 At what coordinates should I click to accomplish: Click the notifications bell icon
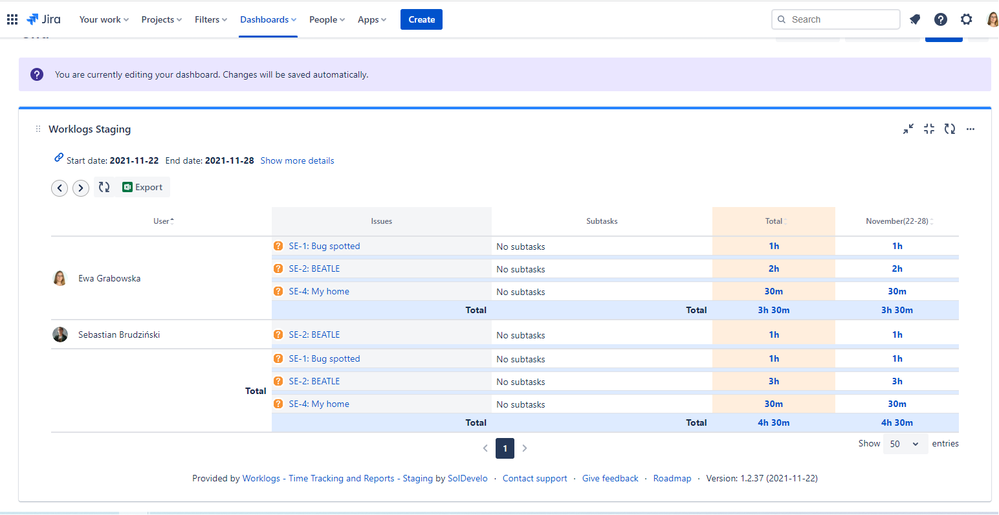[915, 19]
